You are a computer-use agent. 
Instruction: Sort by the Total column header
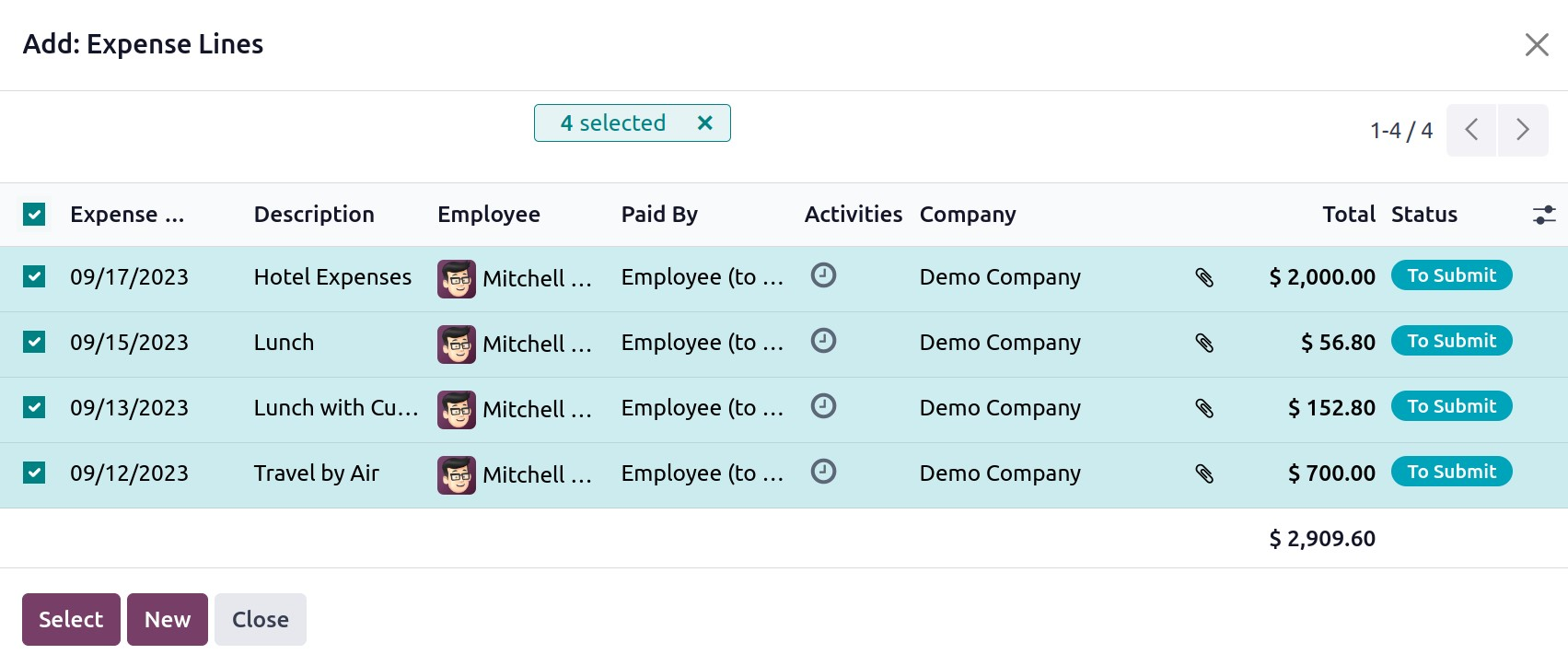[x=1348, y=215]
